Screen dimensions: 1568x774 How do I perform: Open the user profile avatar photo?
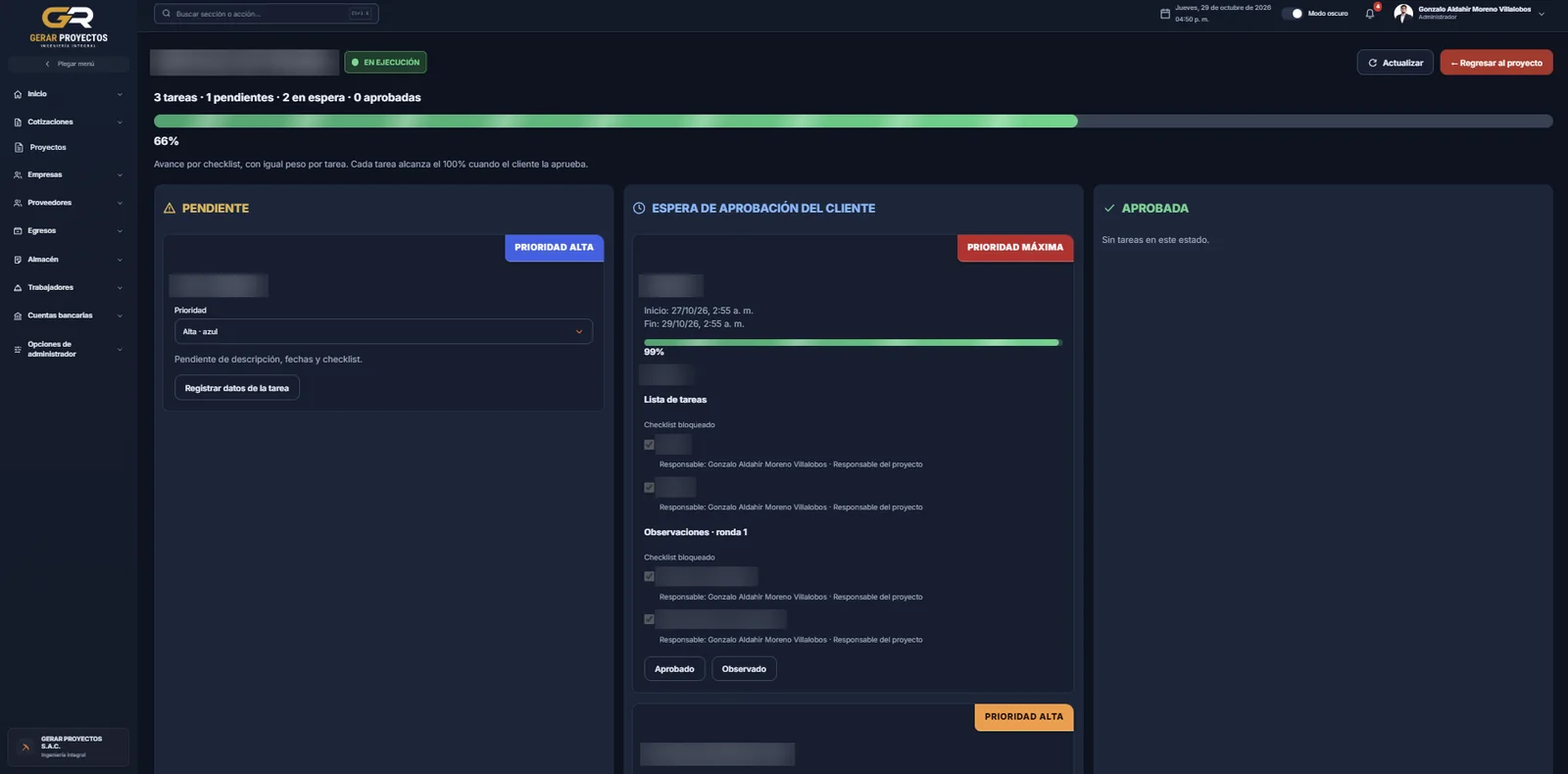pos(1403,13)
